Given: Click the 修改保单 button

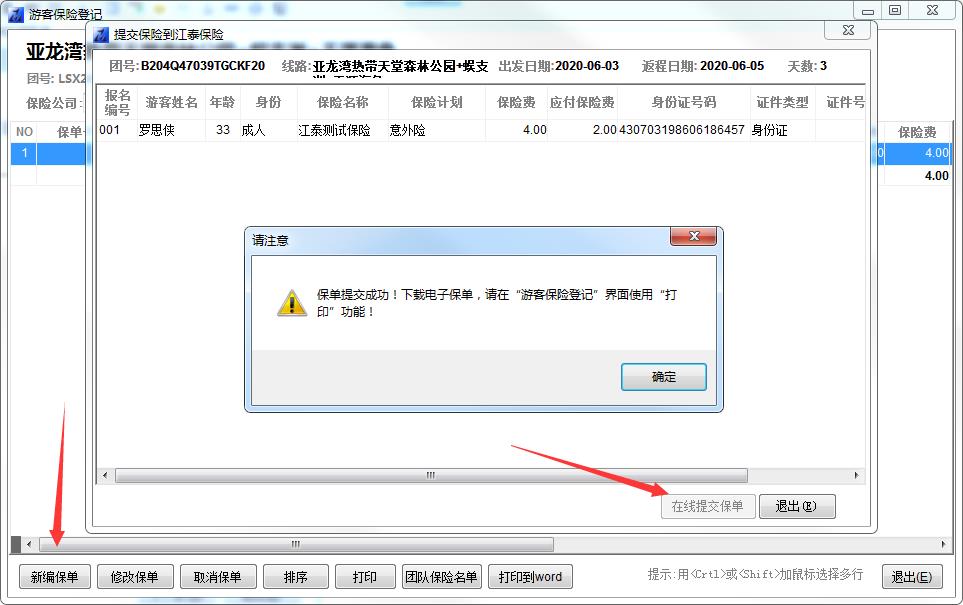Looking at the screenshot, I should [135, 577].
